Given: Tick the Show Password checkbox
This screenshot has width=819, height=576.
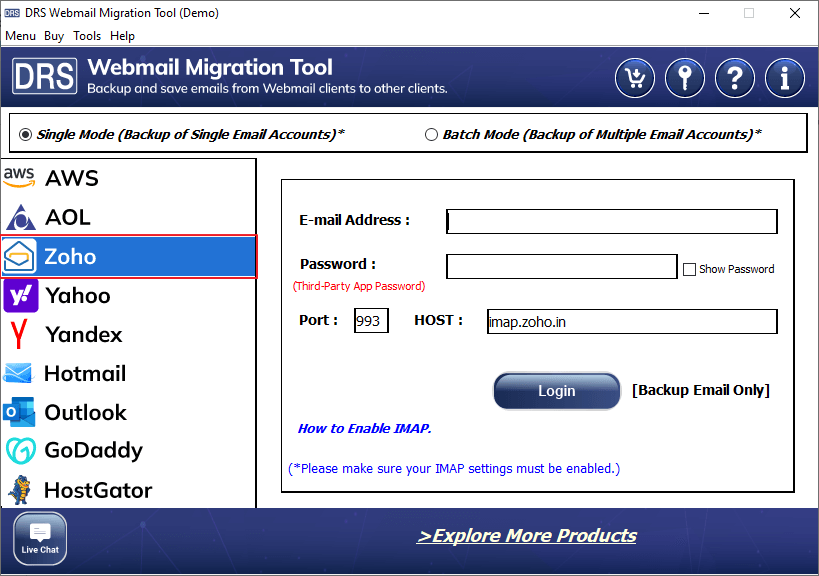Looking at the screenshot, I should coord(689,269).
